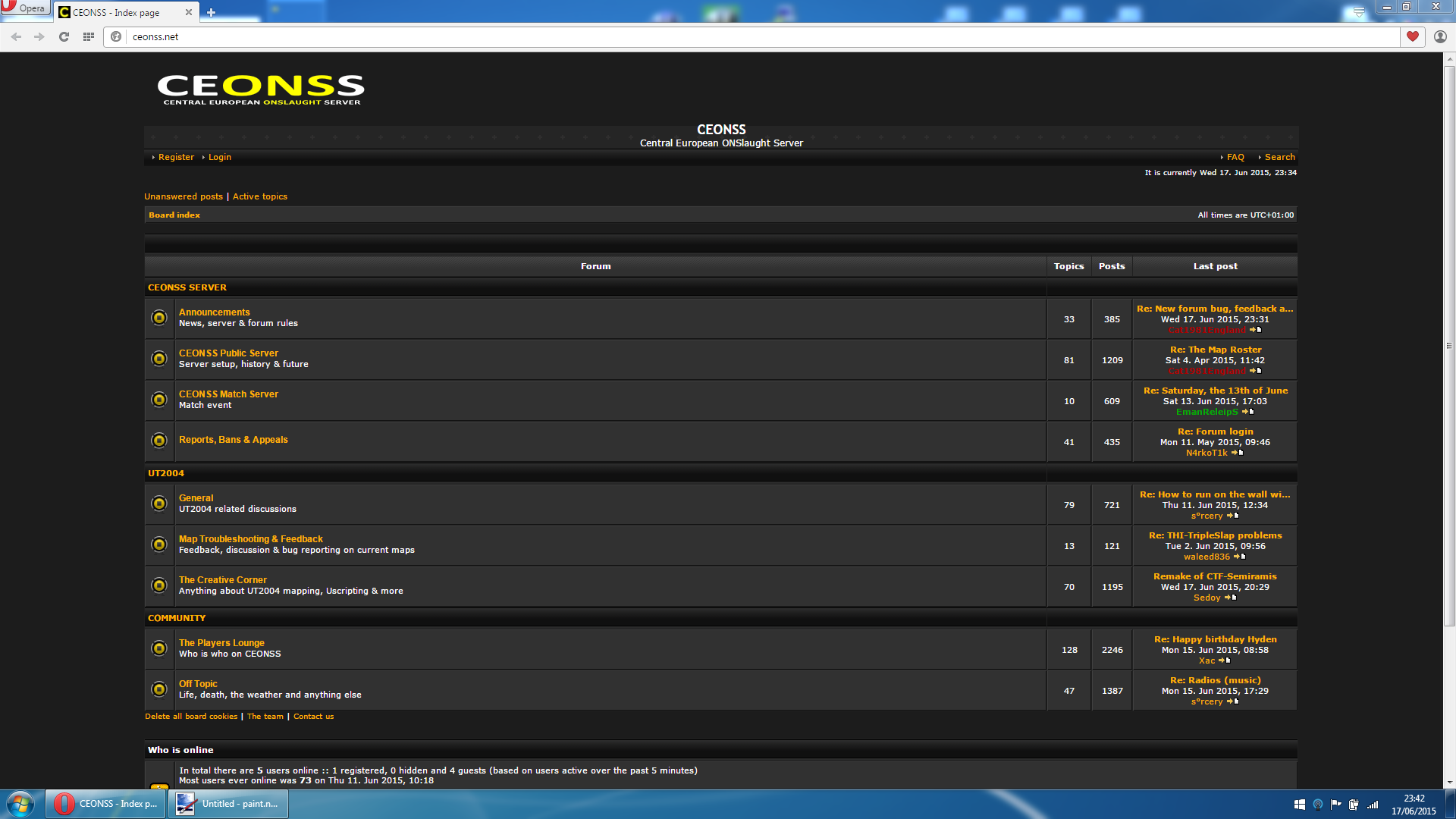The height and width of the screenshot is (819, 1456).
Task: Switch to the CEONSS Index page tab
Action: (x=121, y=12)
